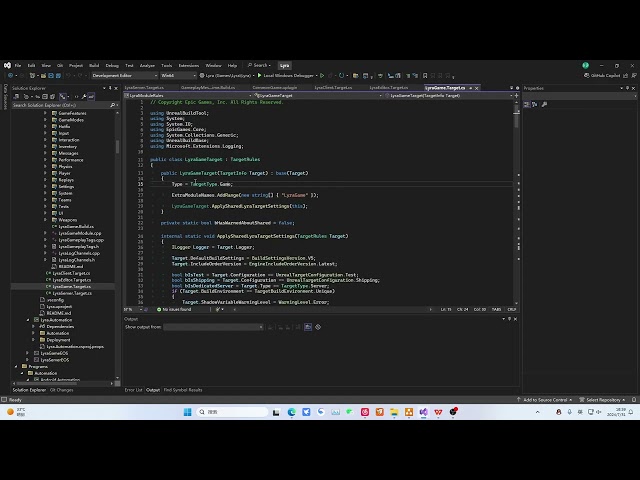Switch to LyraEditor.Target.cs editor tab
640x480 pixels.
(x=389, y=88)
